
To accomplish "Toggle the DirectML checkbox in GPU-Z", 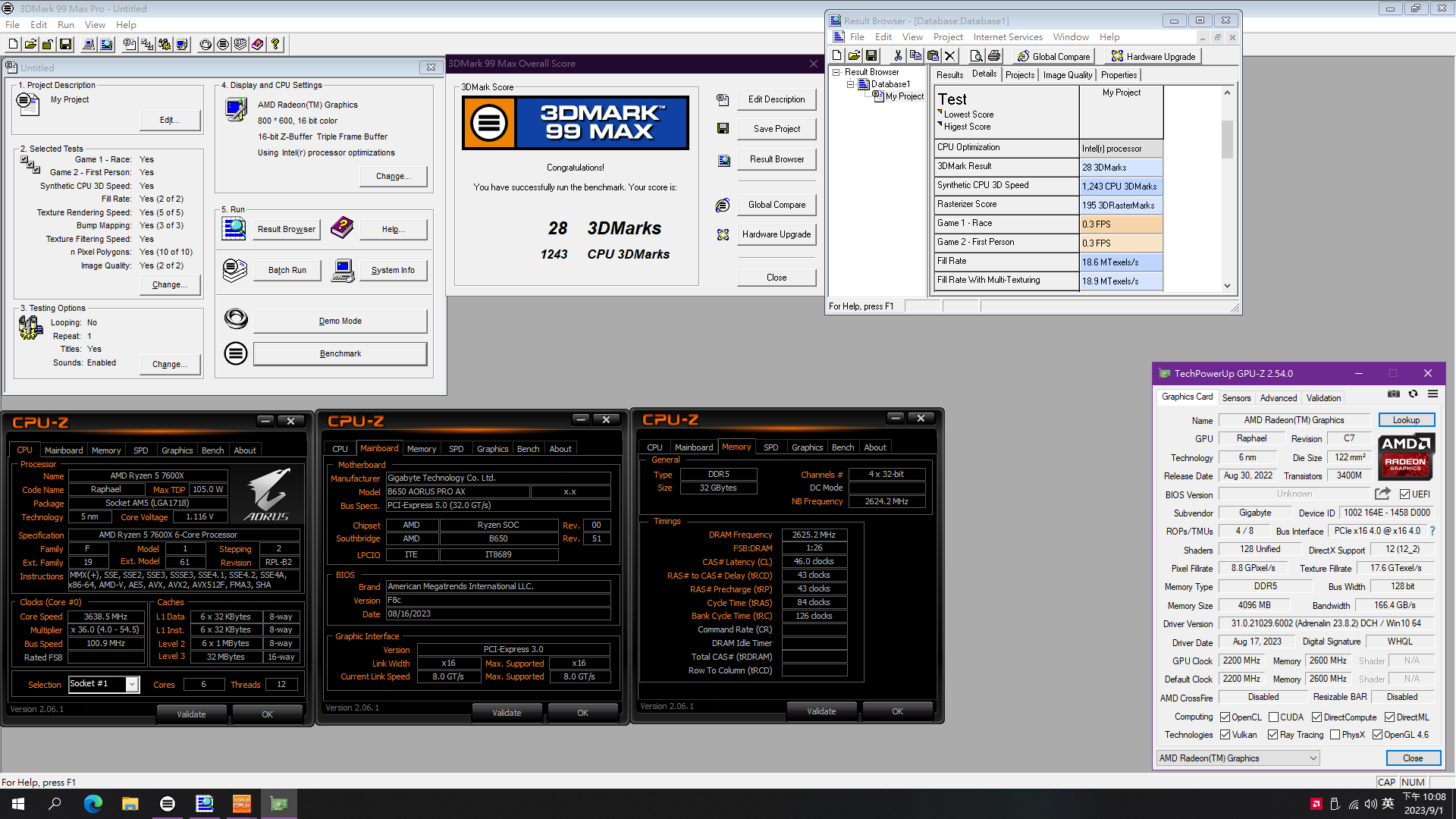I will coord(1390,717).
